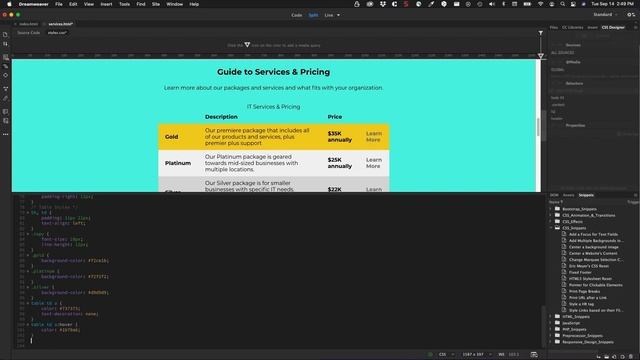The width and height of the screenshot is (640, 360).
Task: Select Source Code related file
Action: [x=29, y=33]
